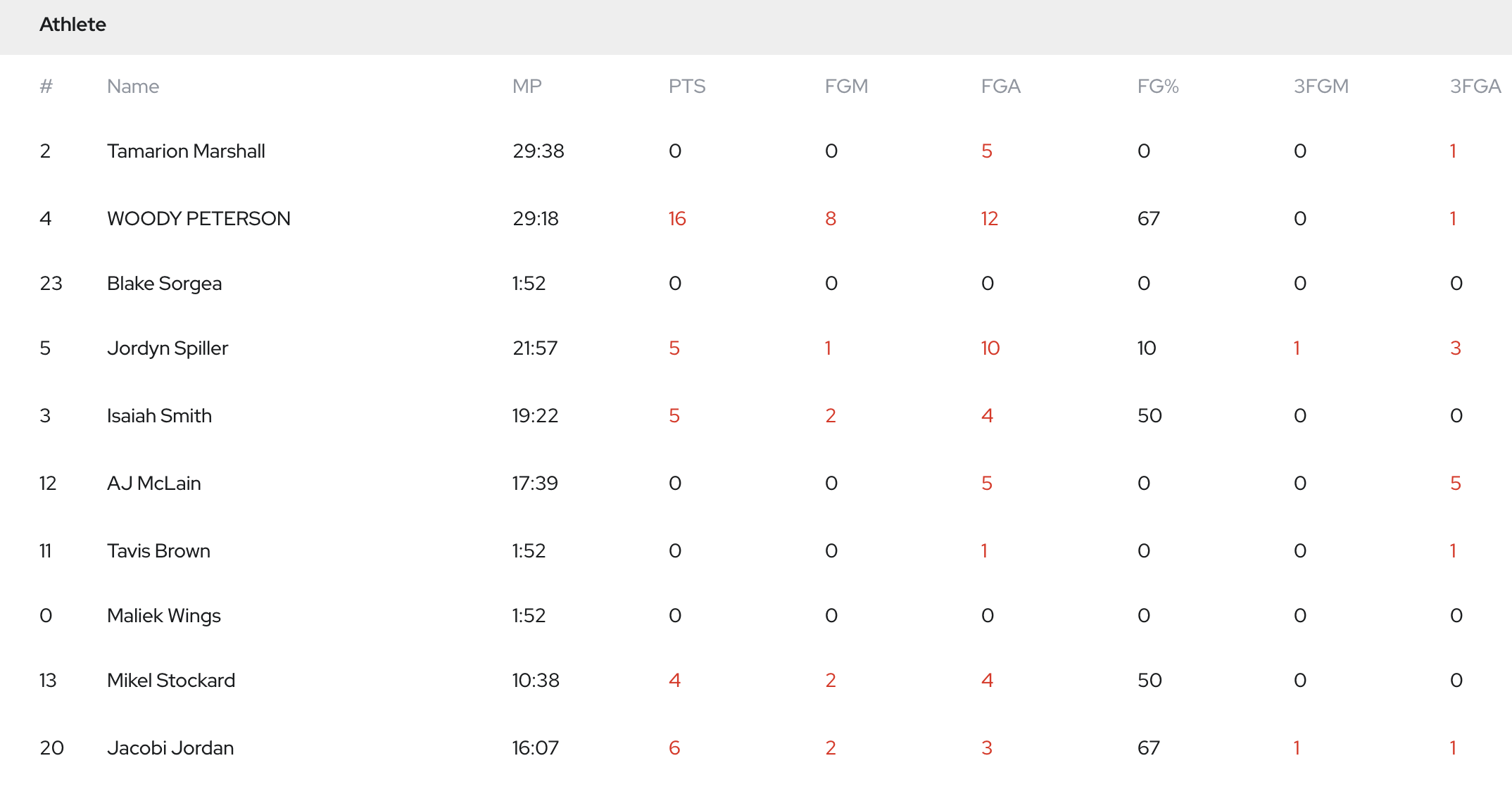Select the FGM column header

[x=846, y=86]
